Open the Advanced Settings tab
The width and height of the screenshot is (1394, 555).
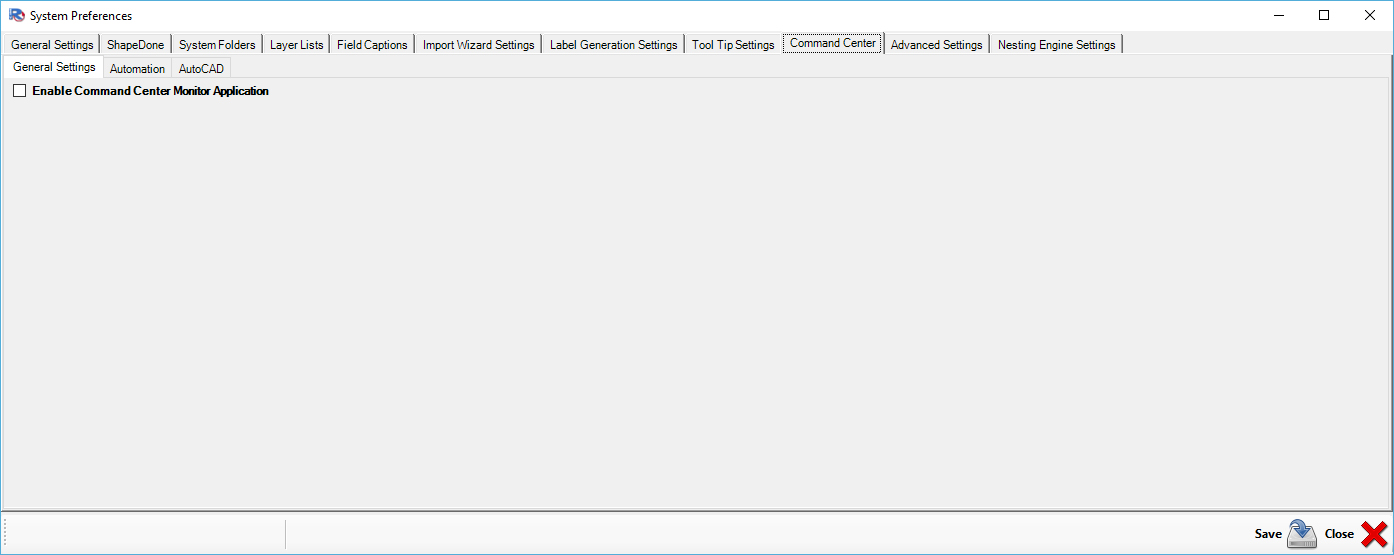(x=936, y=45)
